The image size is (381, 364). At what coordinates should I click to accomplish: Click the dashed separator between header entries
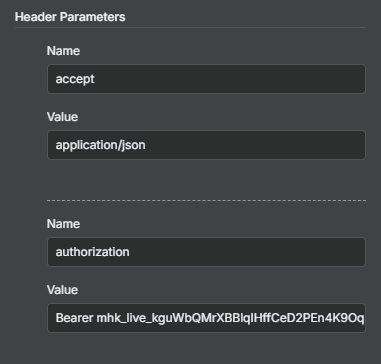point(206,201)
